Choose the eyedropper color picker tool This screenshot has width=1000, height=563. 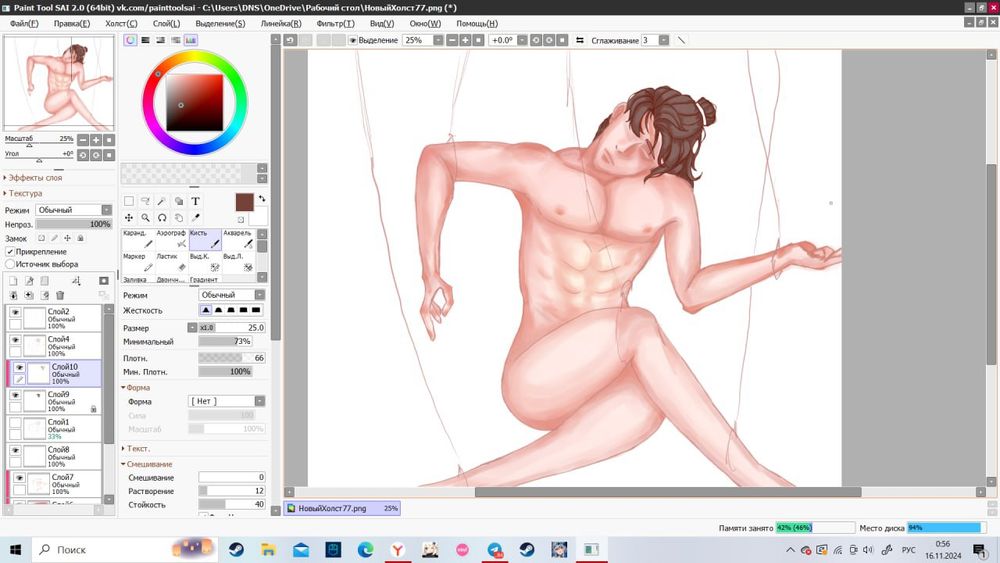[x=196, y=217]
